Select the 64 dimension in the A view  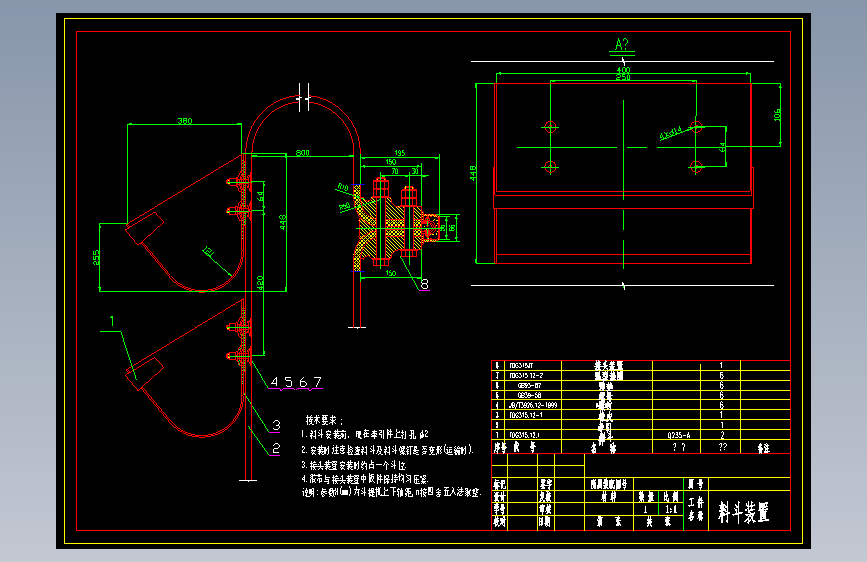click(x=722, y=148)
